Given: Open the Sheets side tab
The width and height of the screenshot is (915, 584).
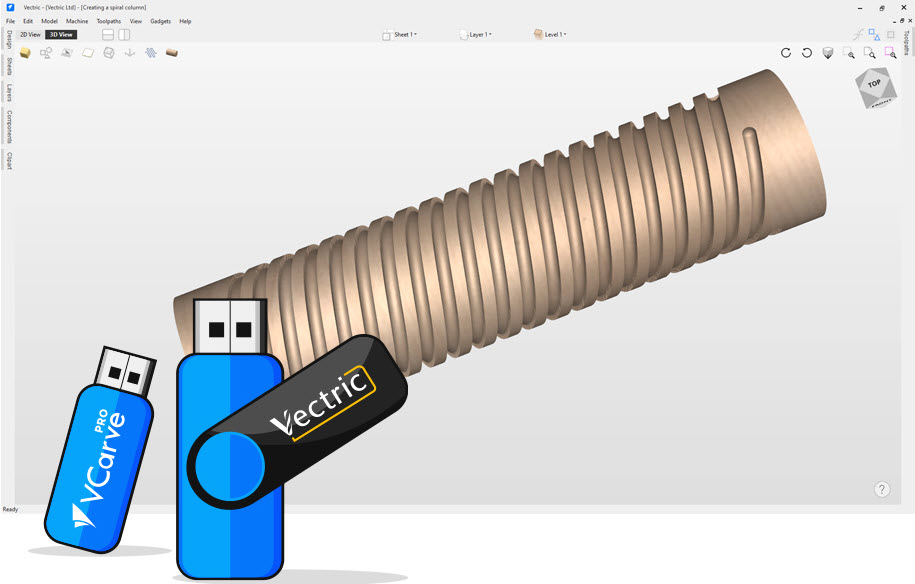Looking at the screenshot, I should click(9, 65).
